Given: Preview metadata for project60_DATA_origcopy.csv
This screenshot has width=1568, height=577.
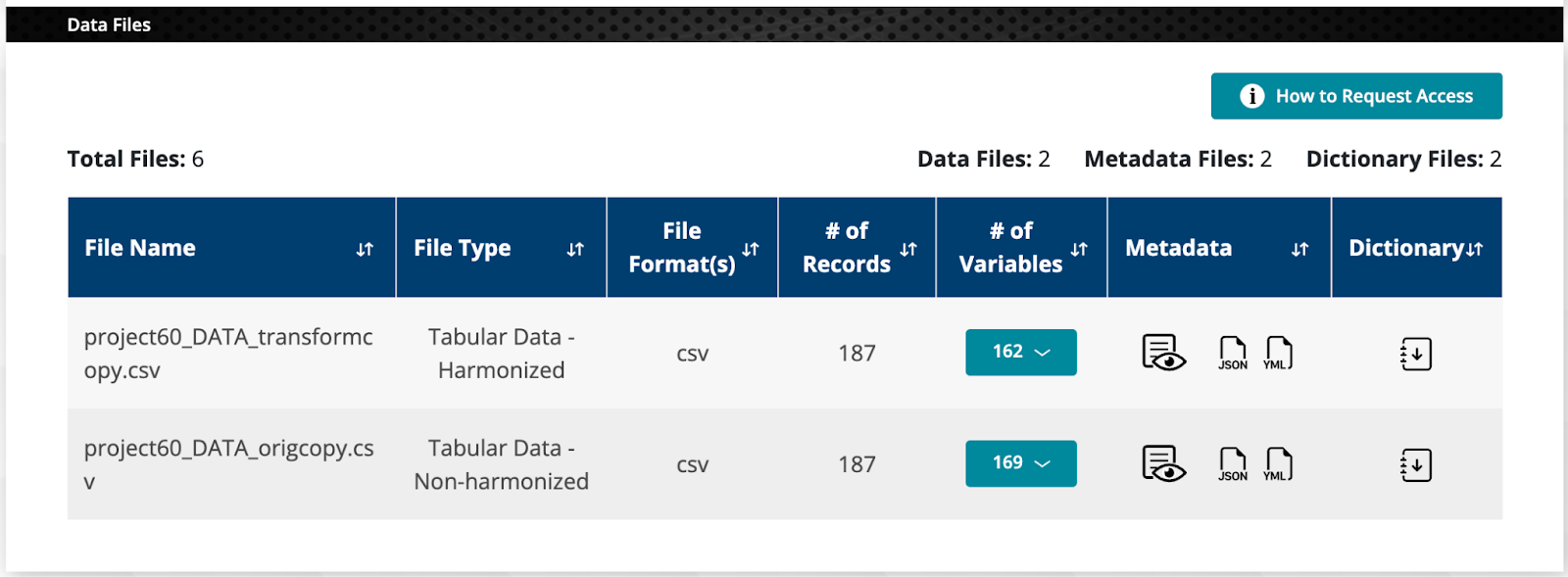Looking at the screenshot, I should pos(1163,463).
